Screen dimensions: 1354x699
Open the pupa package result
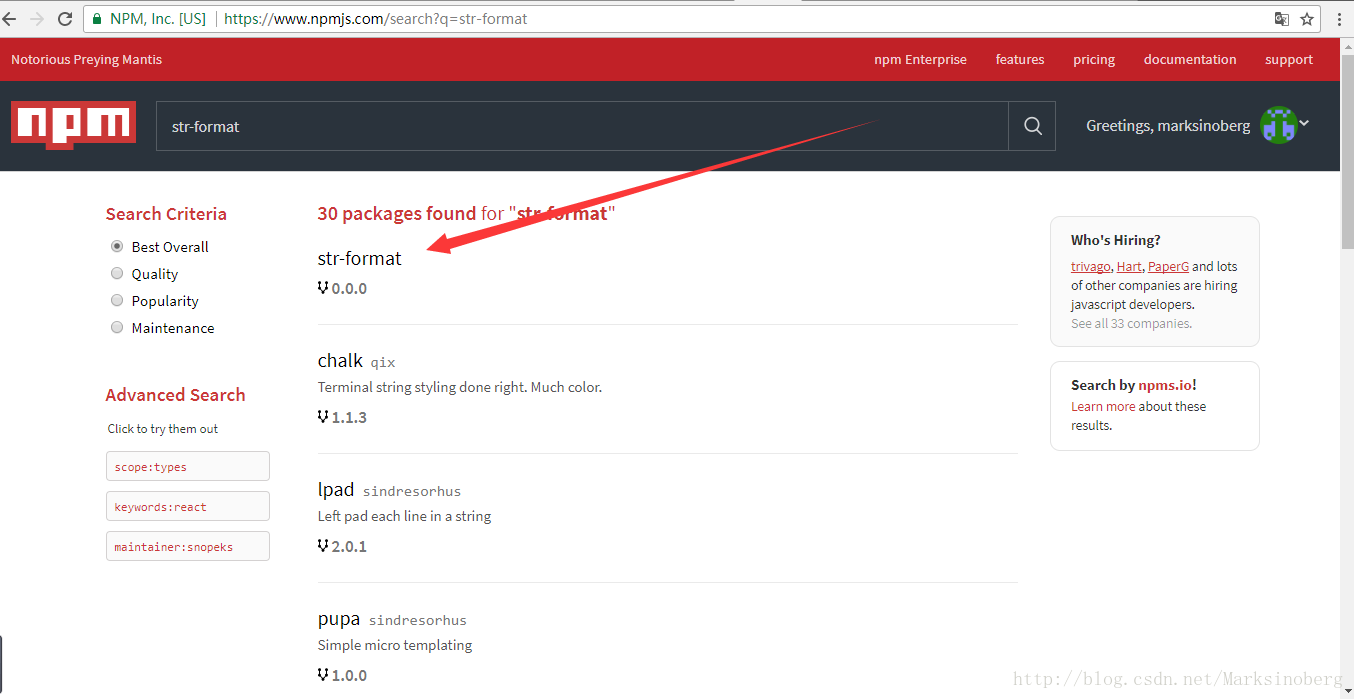pyautogui.click(x=339, y=619)
